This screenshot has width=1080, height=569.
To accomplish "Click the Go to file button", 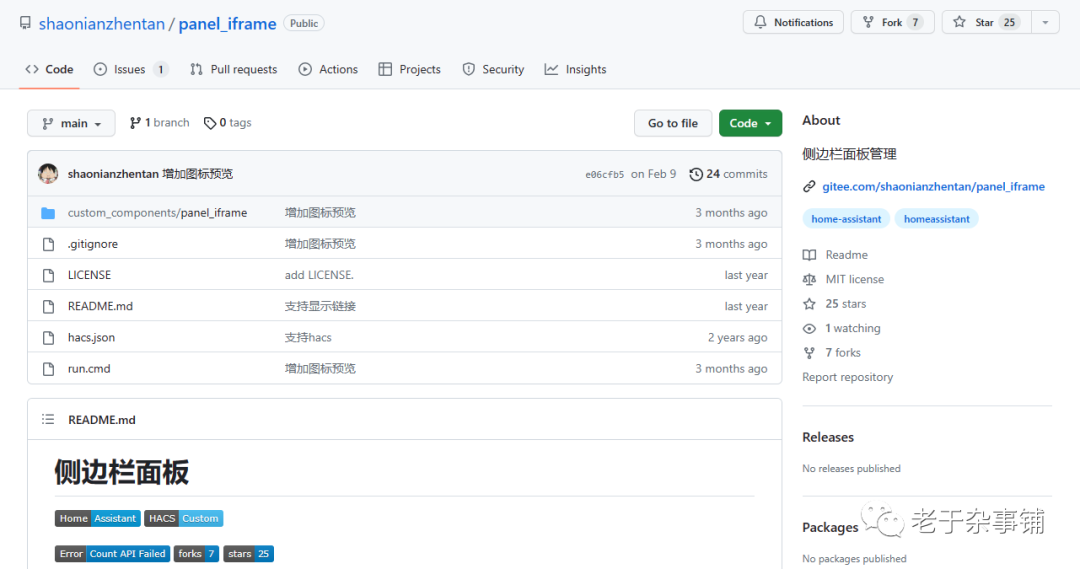I will (673, 123).
